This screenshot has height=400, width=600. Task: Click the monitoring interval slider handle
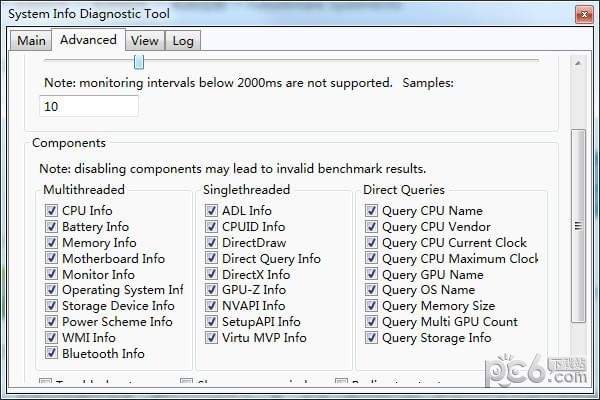point(139,62)
